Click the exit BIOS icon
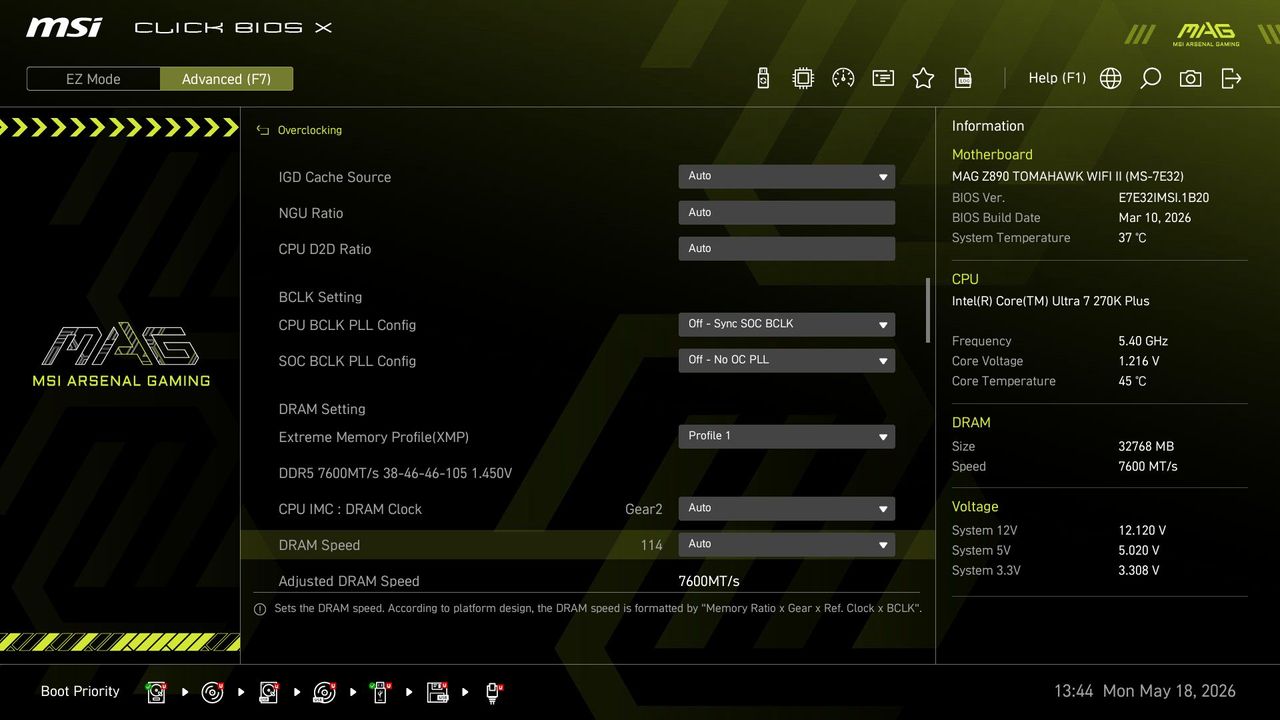The height and width of the screenshot is (720, 1280). (1231, 78)
